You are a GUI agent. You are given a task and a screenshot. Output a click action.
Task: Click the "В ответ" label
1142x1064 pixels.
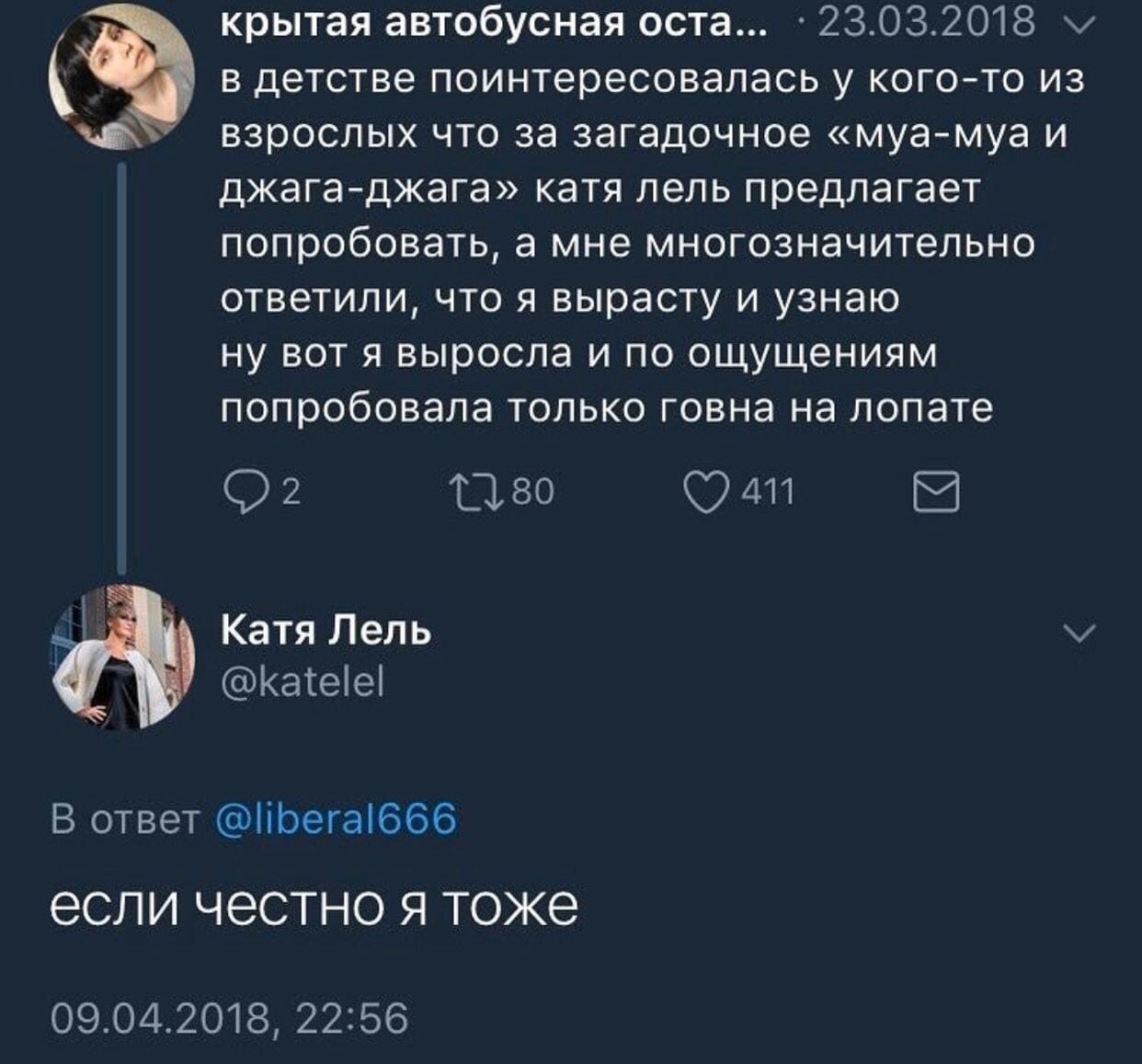125,818
